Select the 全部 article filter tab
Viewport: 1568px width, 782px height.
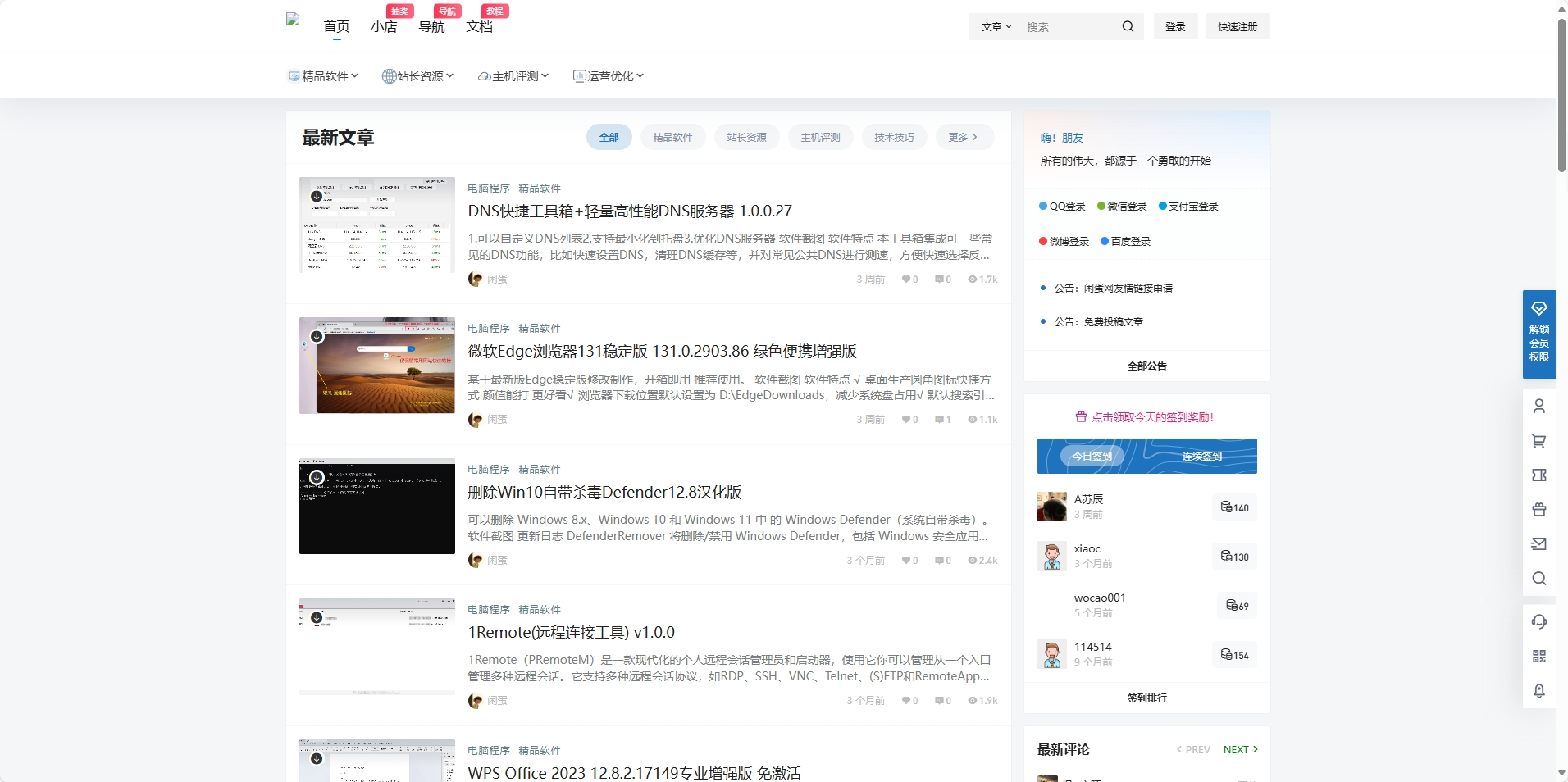[x=609, y=137]
